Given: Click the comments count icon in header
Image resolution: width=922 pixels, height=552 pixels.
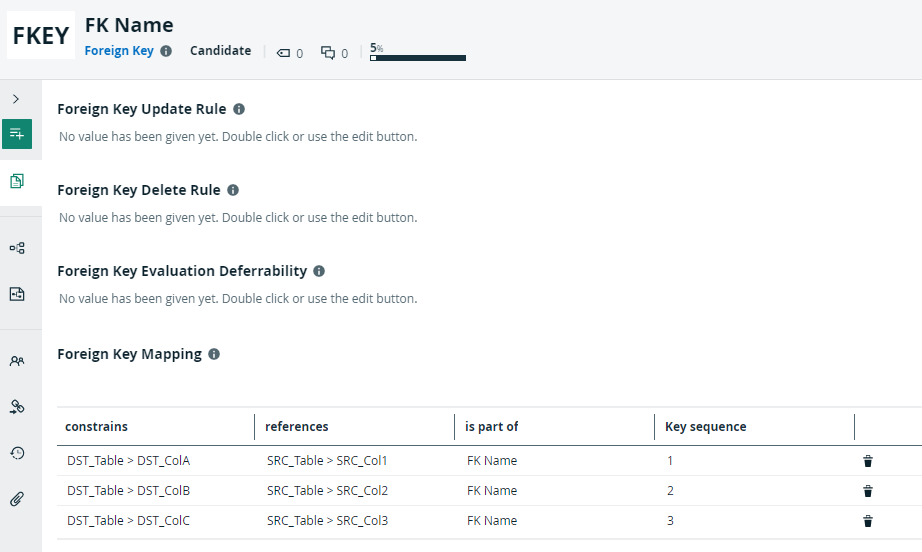Looking at the screenshot, I should coord(328,53).
